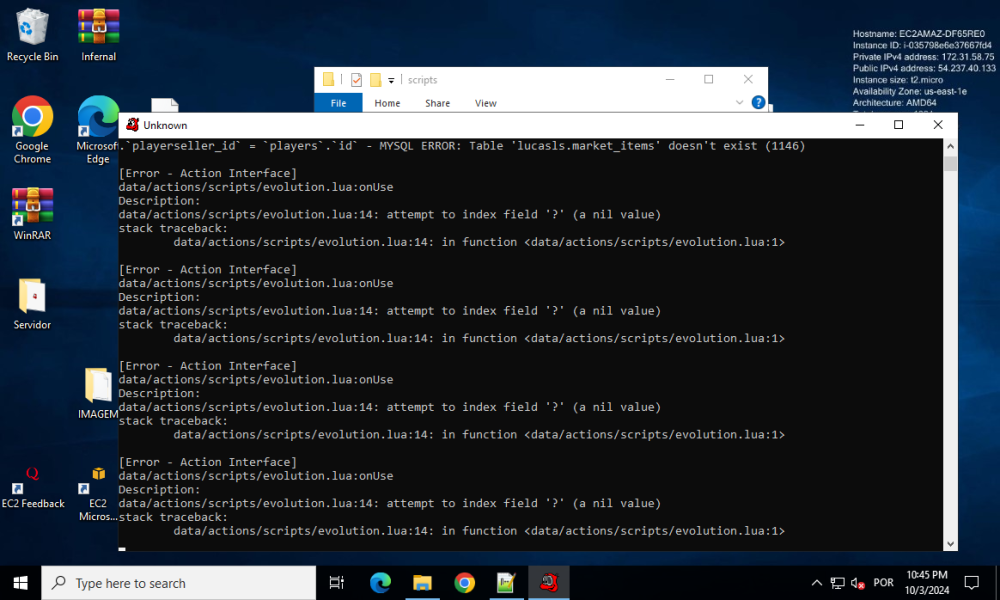
Task: Open the File tab in the scripts window
Action: tap(338, 103)
